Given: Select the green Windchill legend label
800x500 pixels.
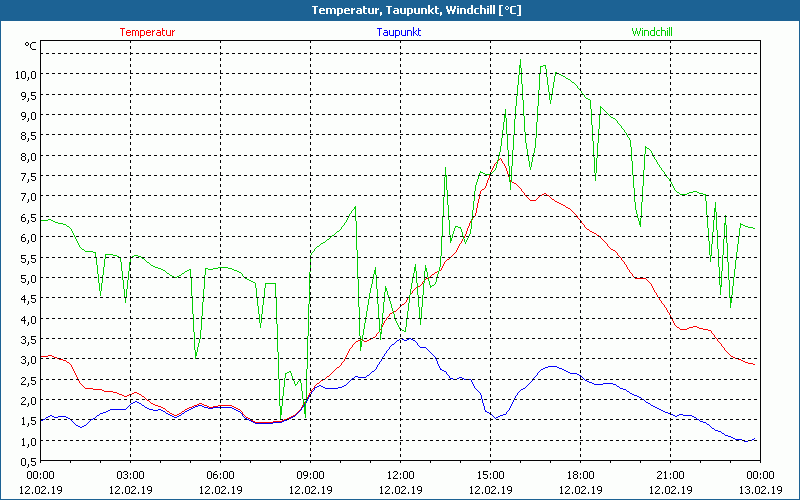Looking at the screenshot, I should pyautogui.click(x=652, y=32).
